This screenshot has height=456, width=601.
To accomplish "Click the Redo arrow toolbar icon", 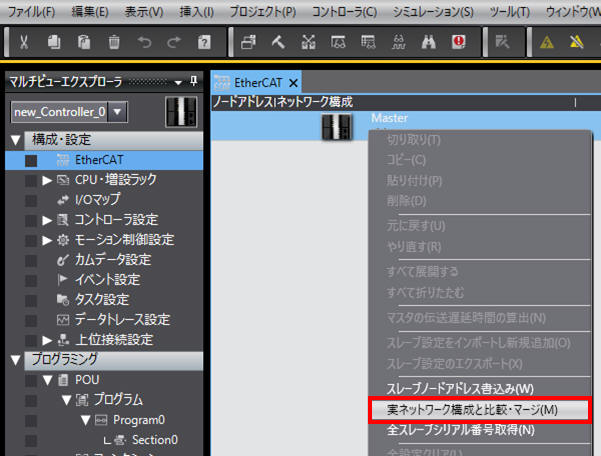I will point(174,42).
